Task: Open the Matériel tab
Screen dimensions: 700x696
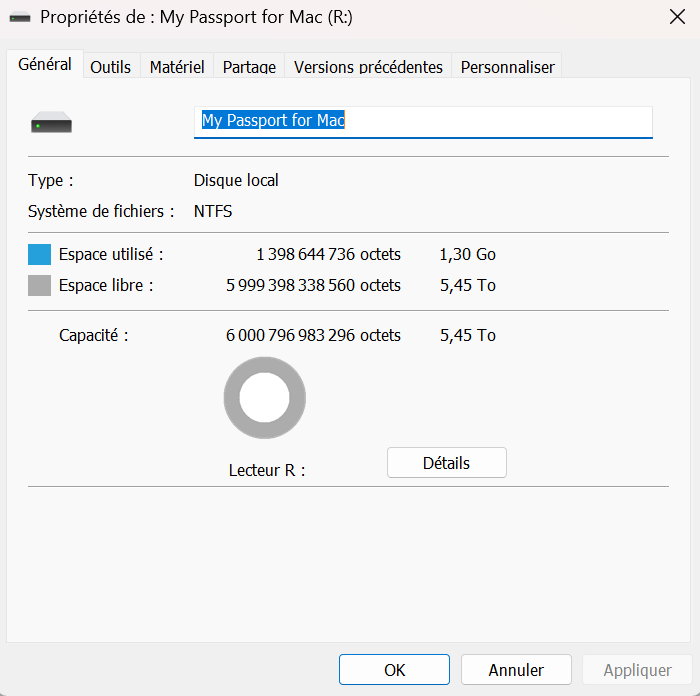Action: 177,67
